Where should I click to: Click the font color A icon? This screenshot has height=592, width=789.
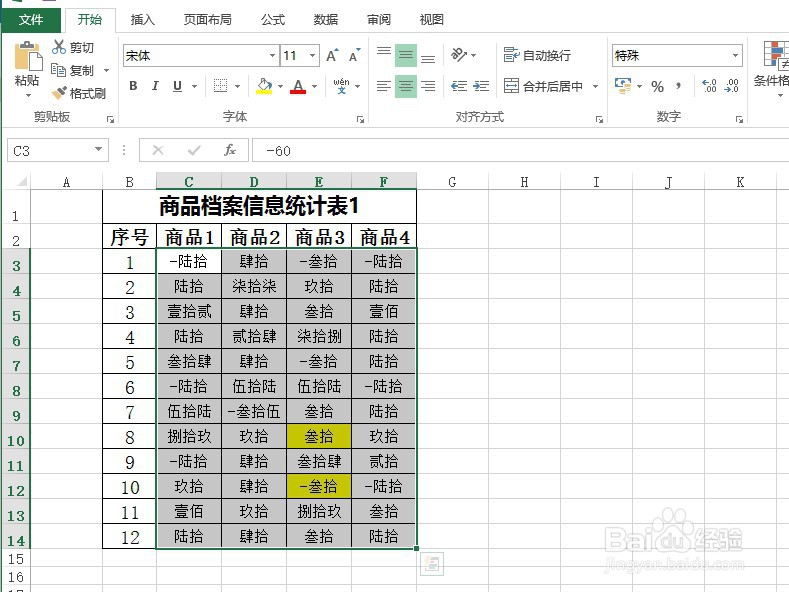tap(298, 86)
